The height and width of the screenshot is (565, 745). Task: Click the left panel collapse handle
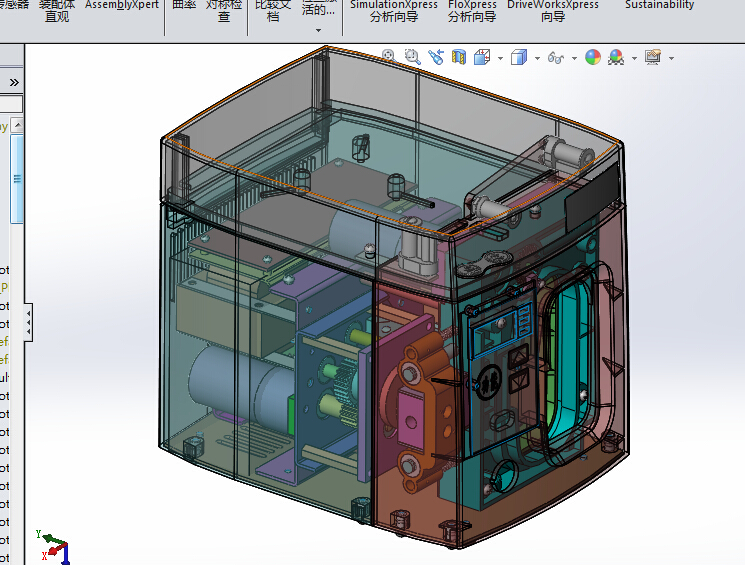29,322
